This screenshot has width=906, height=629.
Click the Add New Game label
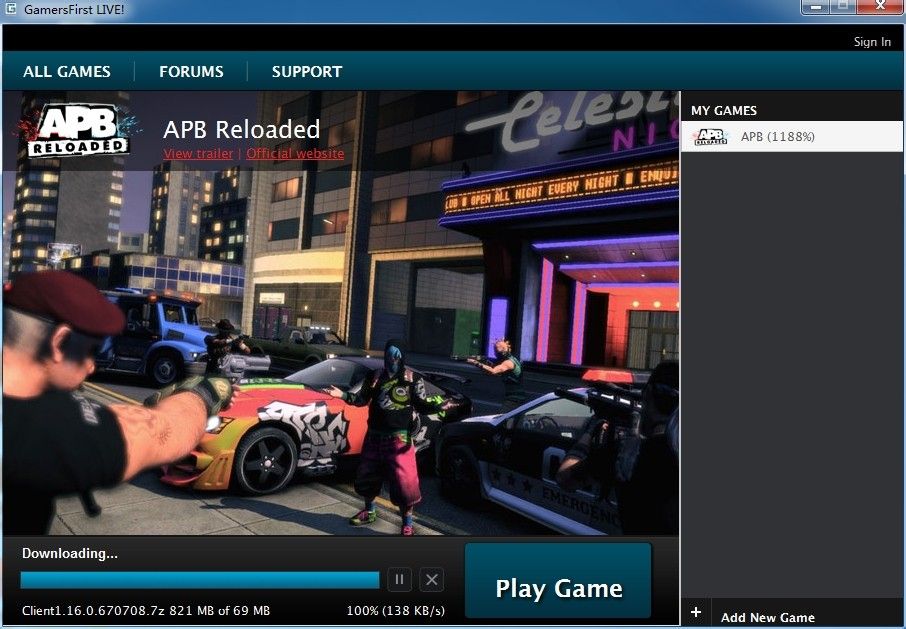click(x=768, y=617)
